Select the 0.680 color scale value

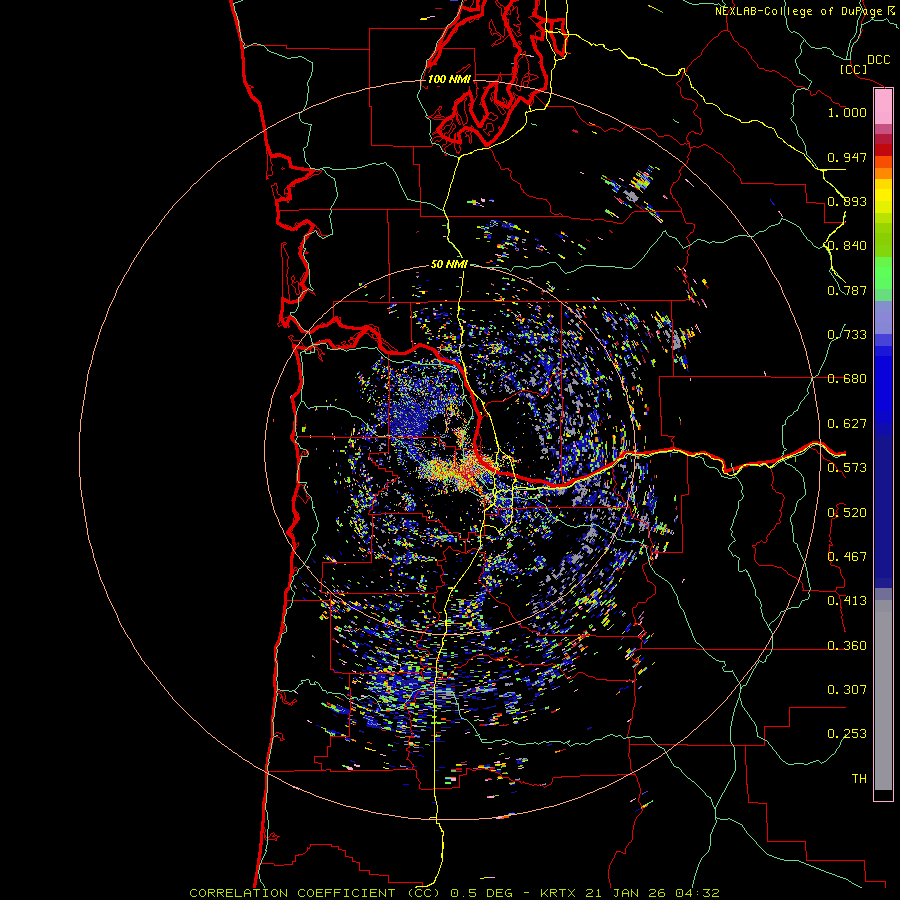(847, 379)
